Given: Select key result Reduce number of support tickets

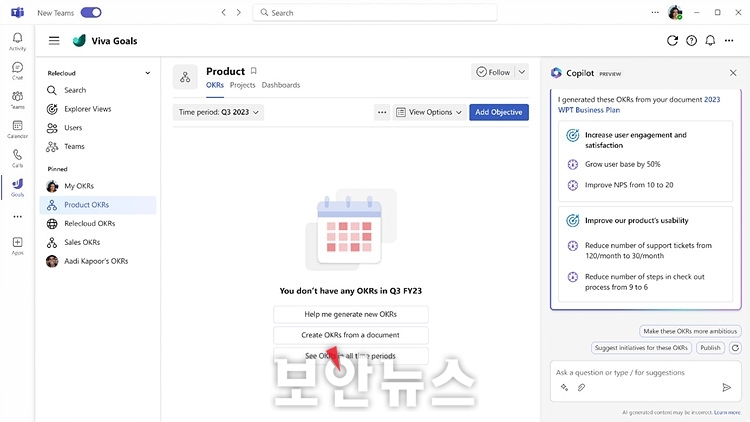Looking at the screenshot, I should [648, 251].
